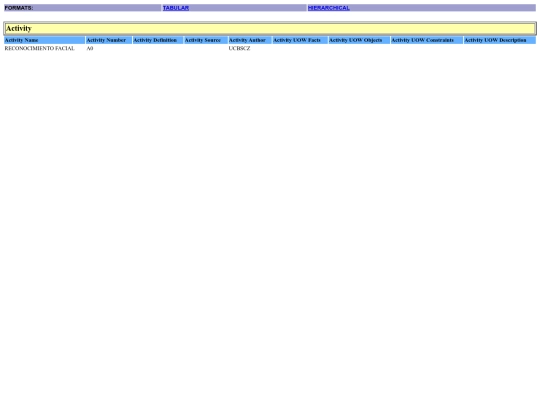The image size is (540, 405).
Task: Click the Activity Author column header
Action: click(x=250, y=40)
